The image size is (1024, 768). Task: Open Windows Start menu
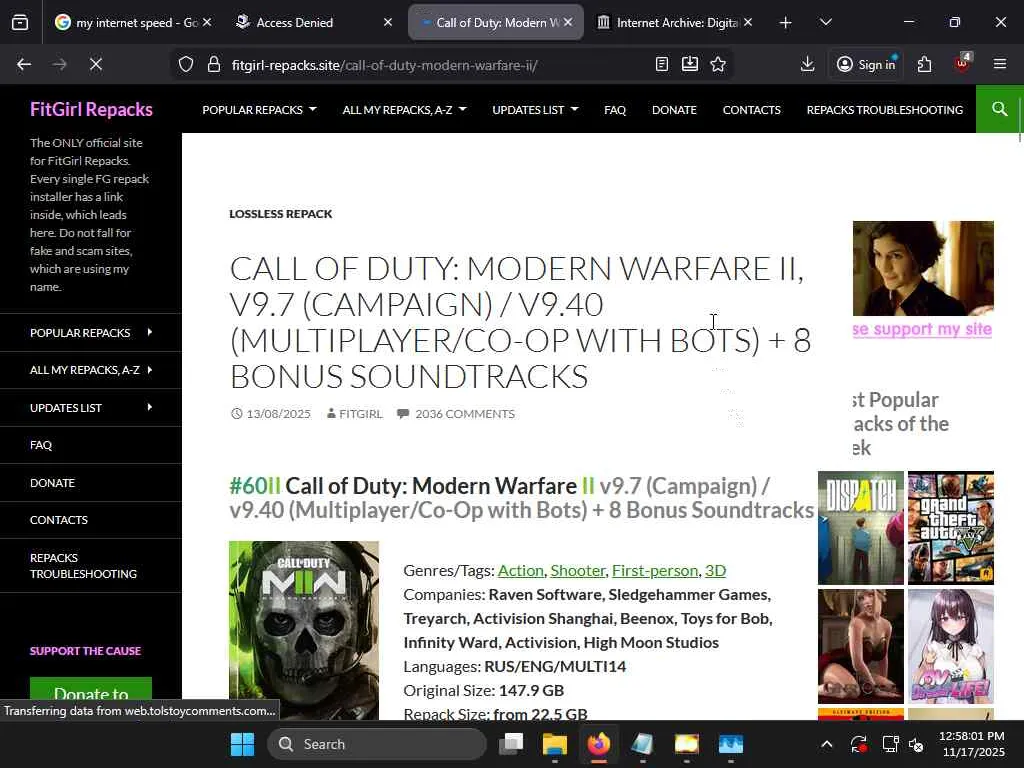click(x=242, y=744)
